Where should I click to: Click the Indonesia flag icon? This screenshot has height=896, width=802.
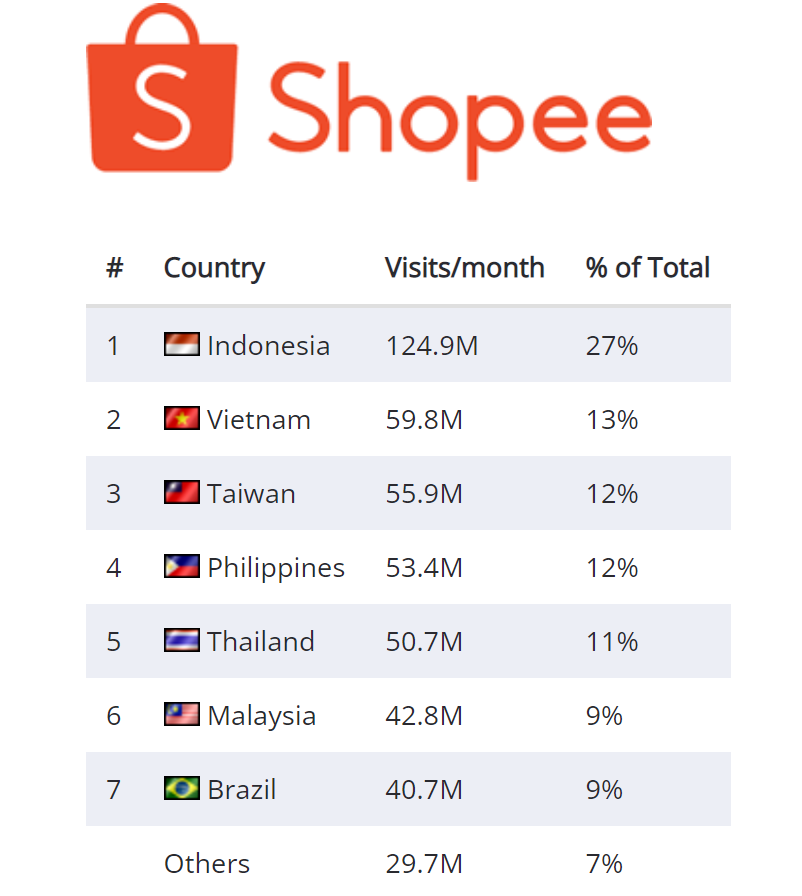click(x=182, y=345)
